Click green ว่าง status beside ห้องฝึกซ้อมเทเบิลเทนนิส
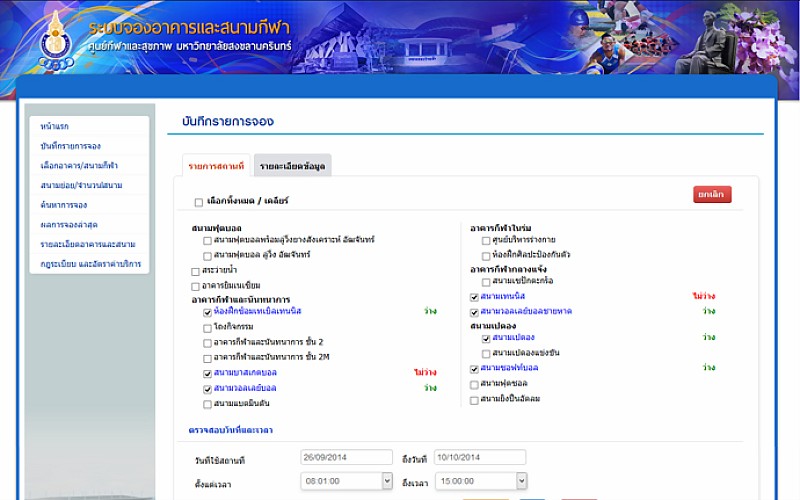800x500 pixels. 430,311
